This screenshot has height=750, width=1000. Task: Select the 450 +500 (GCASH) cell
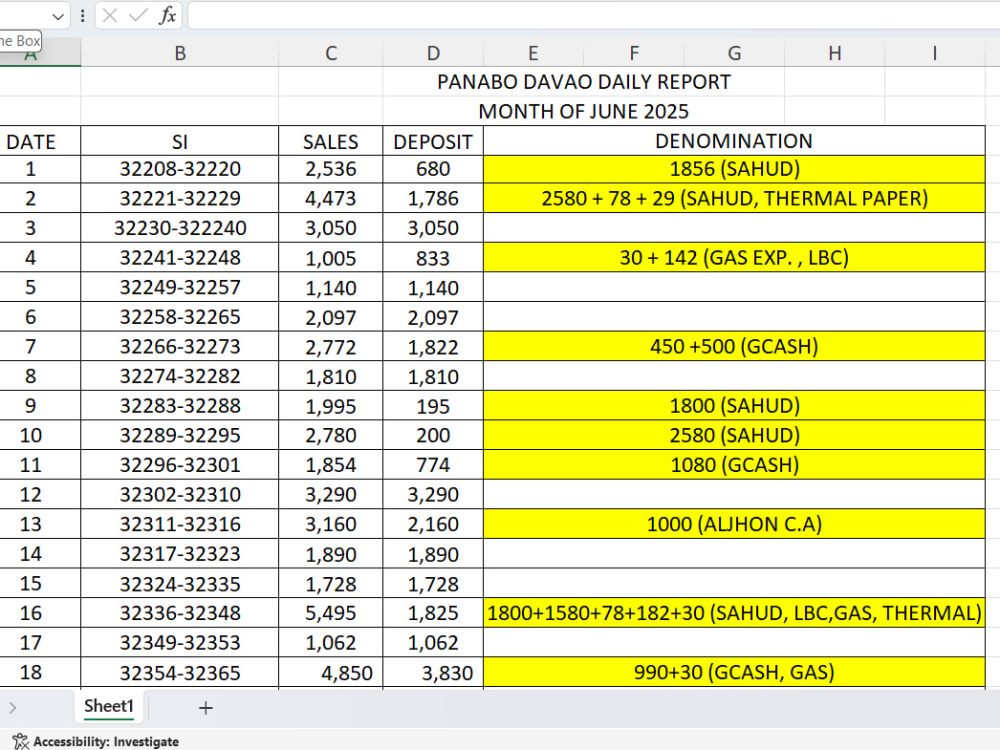tap(734, 347)
